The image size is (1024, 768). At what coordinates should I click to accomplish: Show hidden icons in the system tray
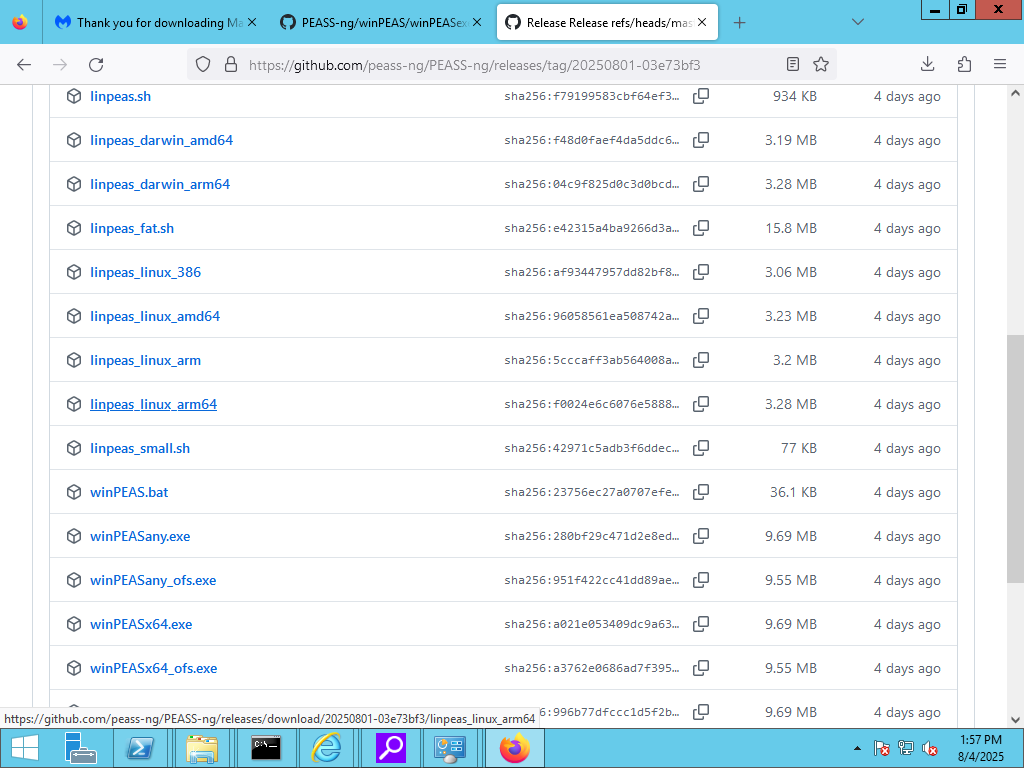coord(855,747)
